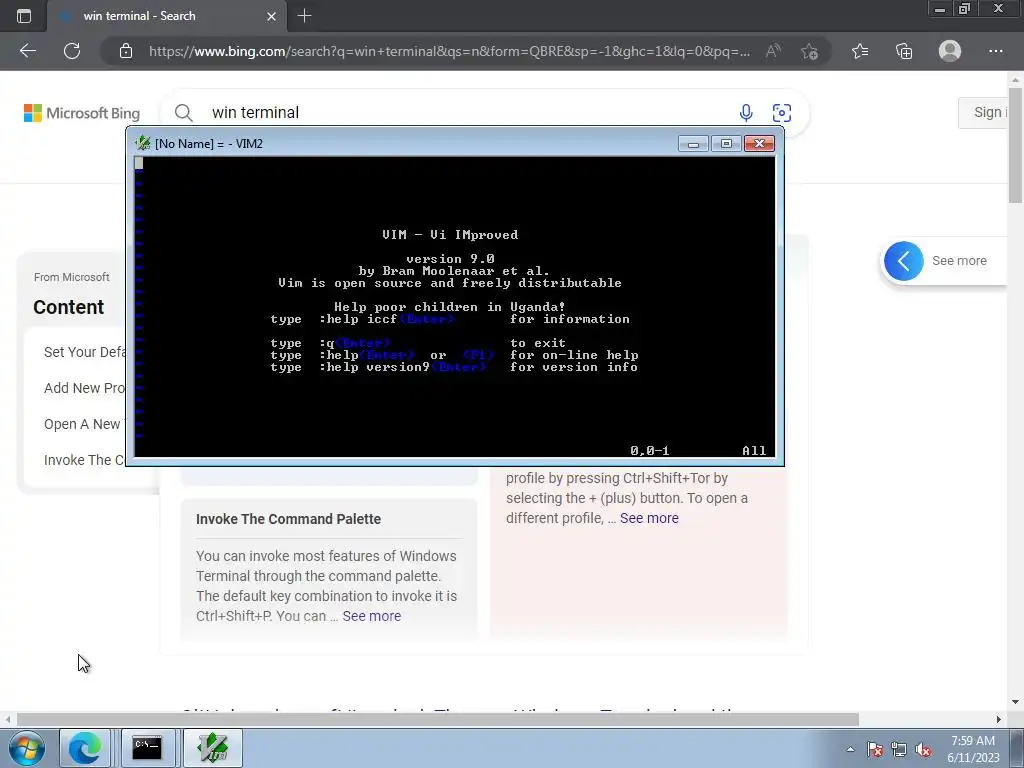Viewport: 1024px width, 768px height.
Task: Click the muted volume tray icon
Action: click(923, 749)
